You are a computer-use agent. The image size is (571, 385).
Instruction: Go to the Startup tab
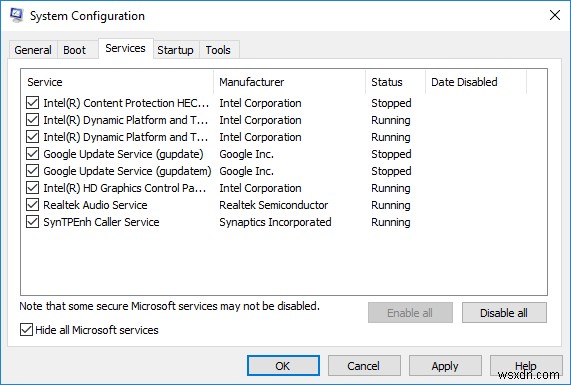pyautogui.click(x=175, y=50)
